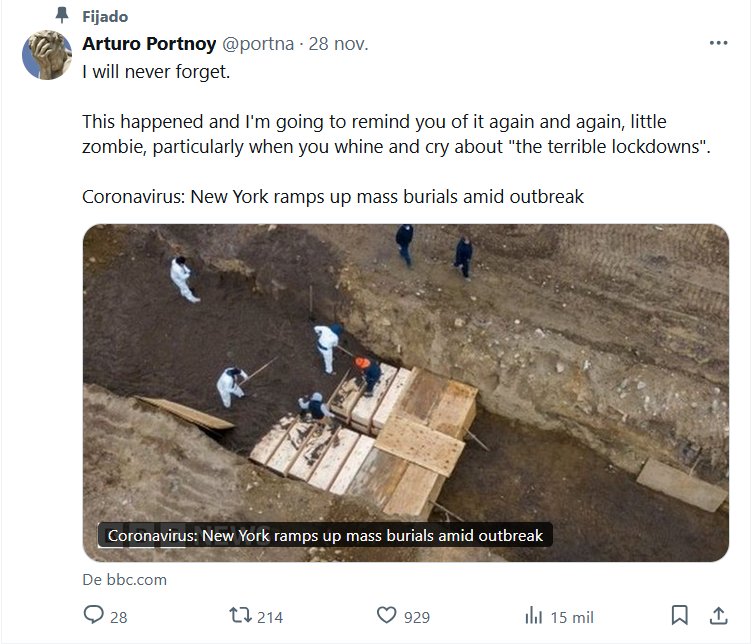This screenshot has width=752, height=644.
Task: Open Arturo Portnoy's profile avatar
Action: coord(46,53)
